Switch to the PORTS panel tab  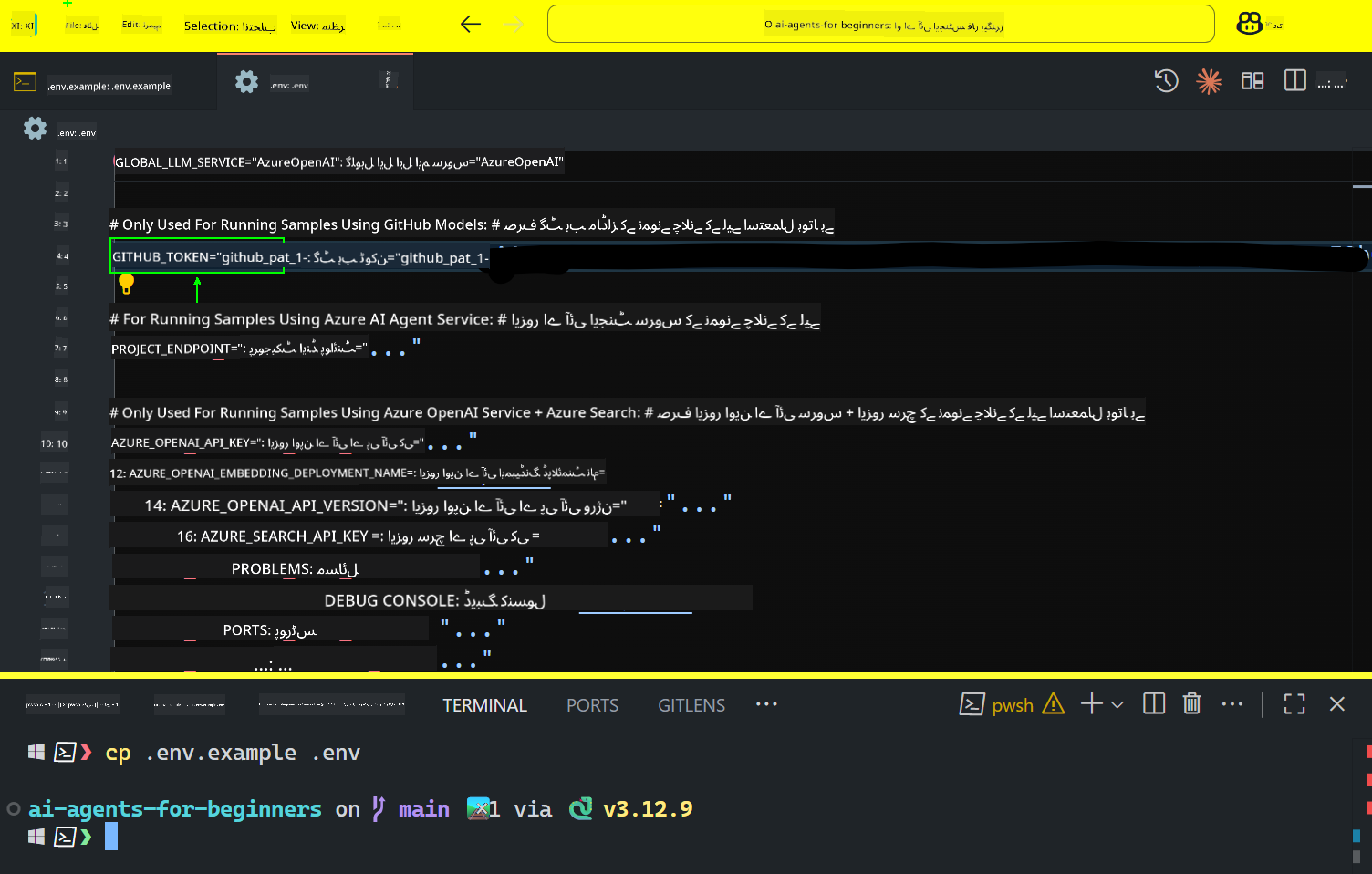(x=592, y=705)
